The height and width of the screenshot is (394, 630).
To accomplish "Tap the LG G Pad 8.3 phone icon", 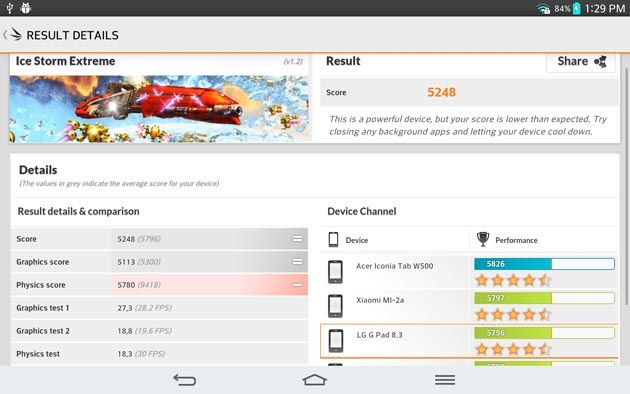I will point(335,341).
